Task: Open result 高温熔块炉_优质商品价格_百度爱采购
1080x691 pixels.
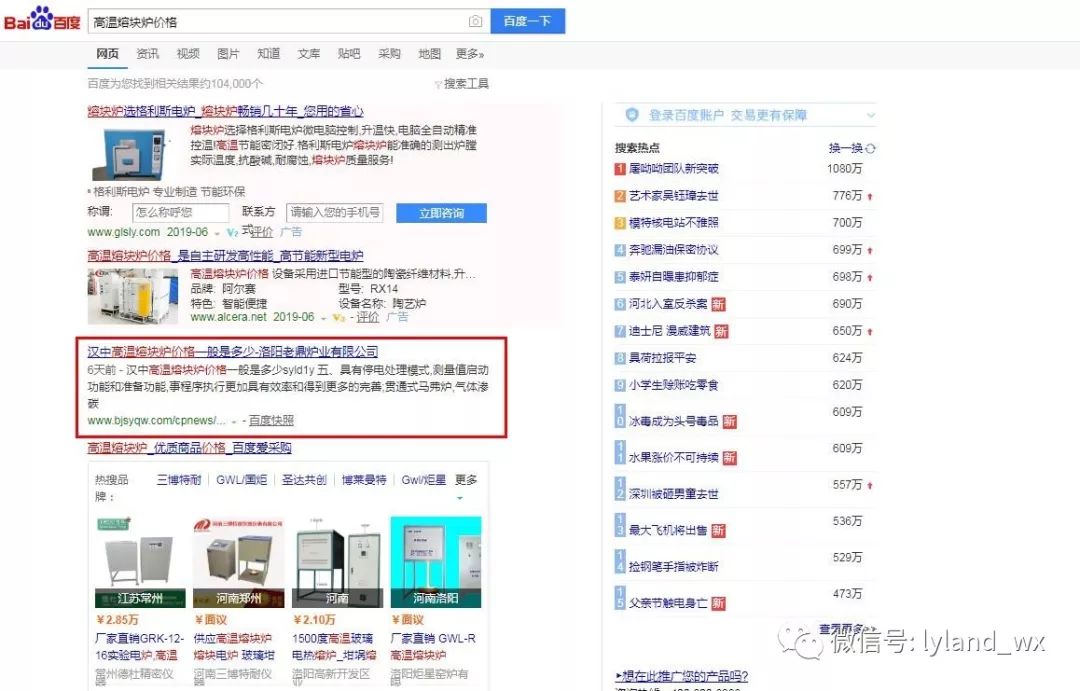Action: click(189, 448)
